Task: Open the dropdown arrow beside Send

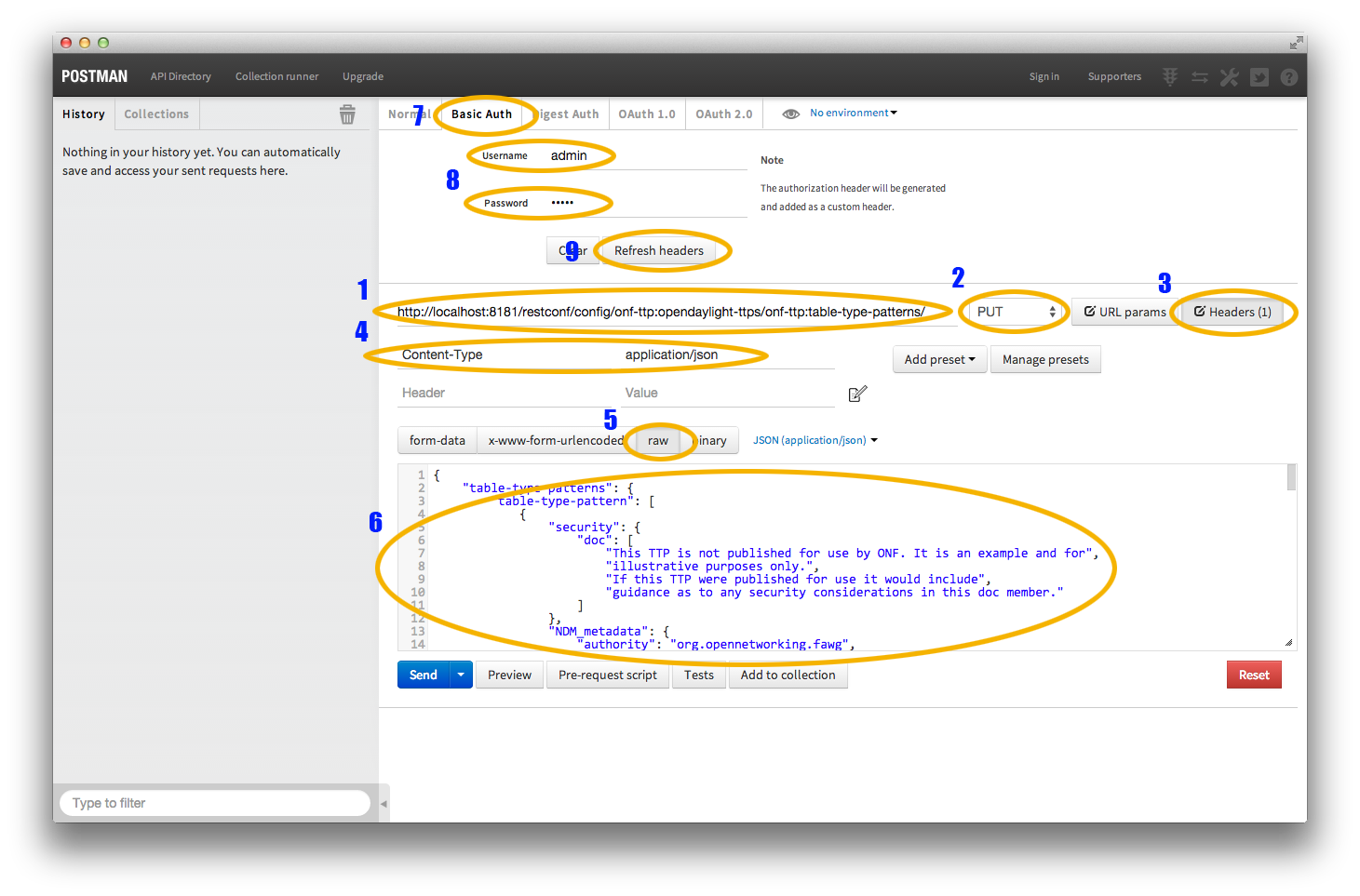Action: (461, 675)
